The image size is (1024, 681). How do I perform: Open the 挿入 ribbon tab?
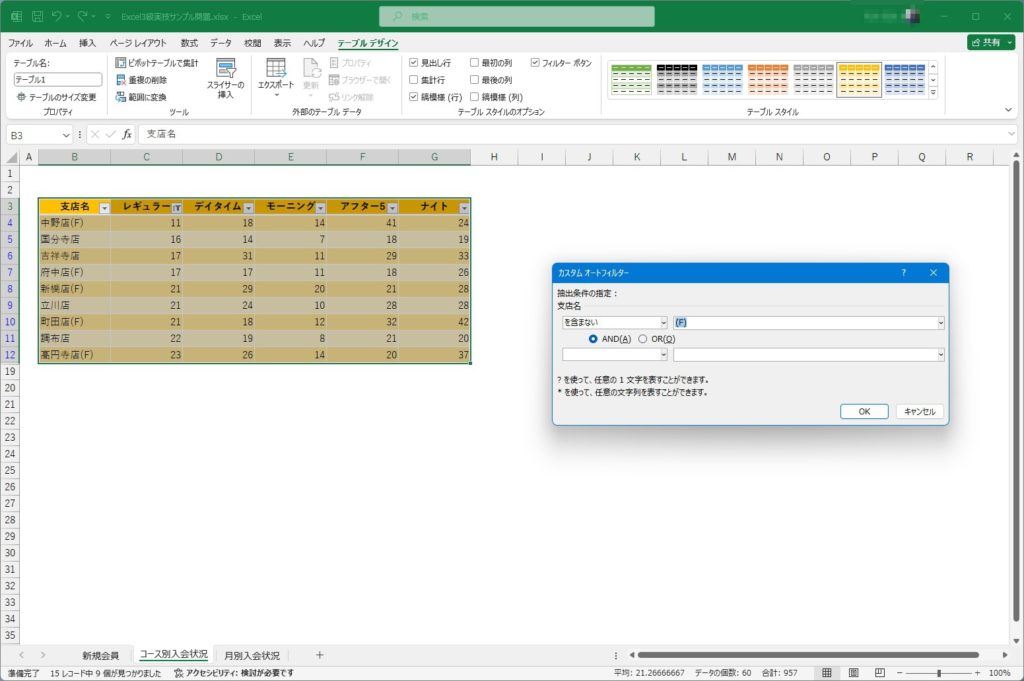[x=88, y=43]
